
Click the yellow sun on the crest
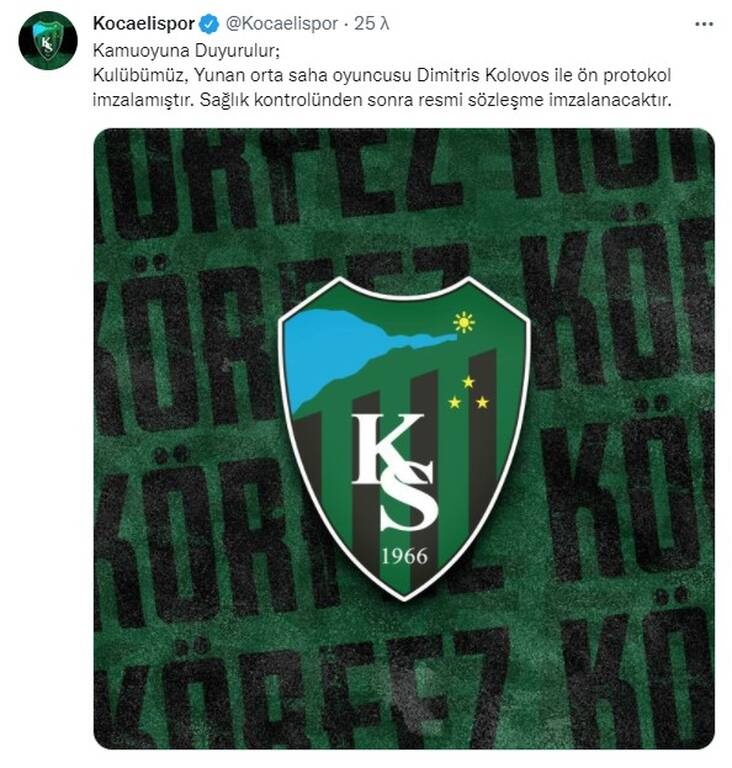point(464,322)
